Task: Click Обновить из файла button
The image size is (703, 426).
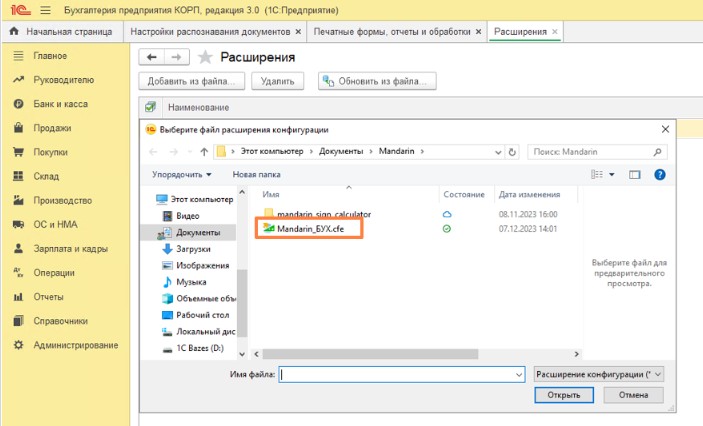Action: click(x=377, y=81)
